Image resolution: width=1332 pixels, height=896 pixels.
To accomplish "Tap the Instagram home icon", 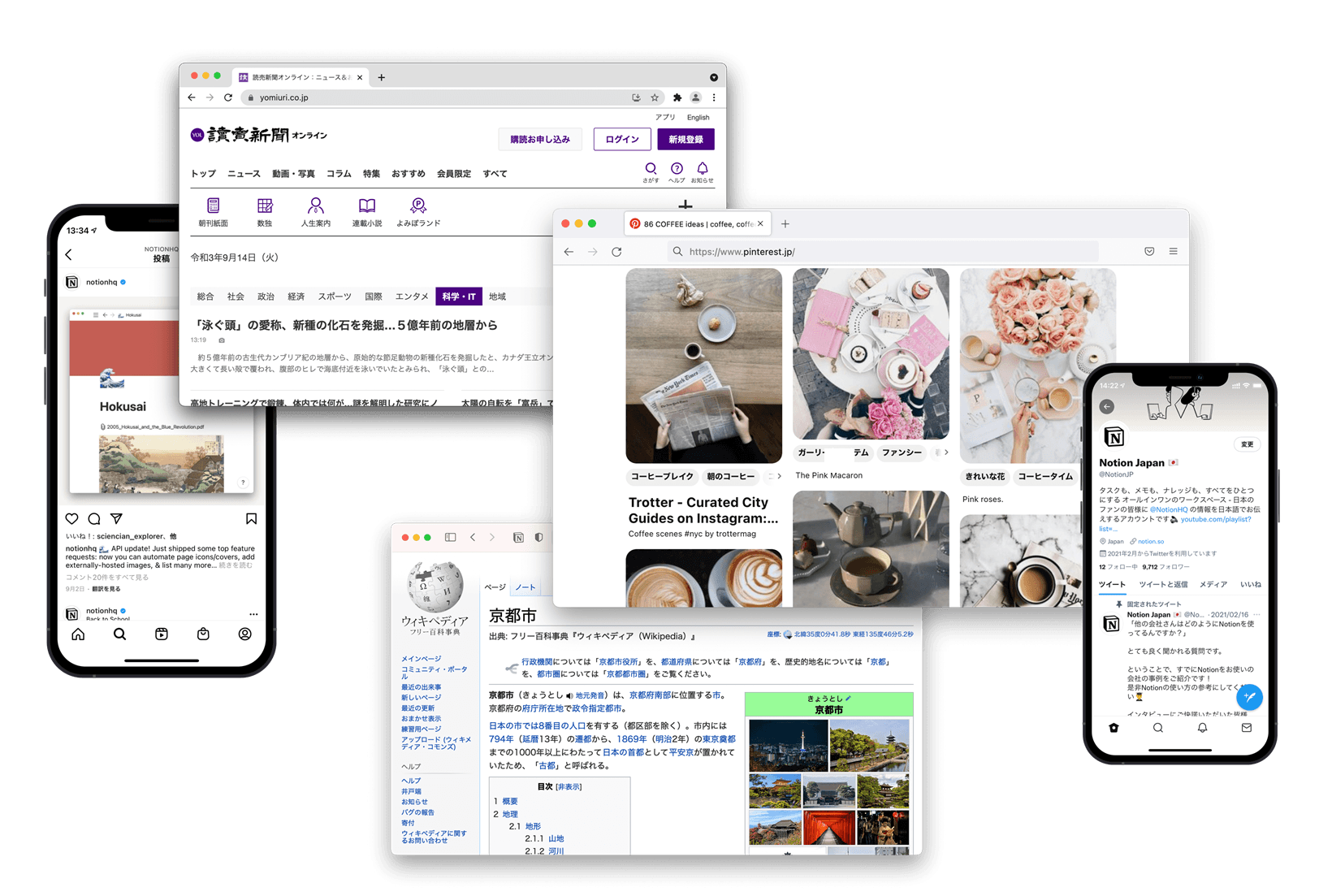I will click(77, 634).
